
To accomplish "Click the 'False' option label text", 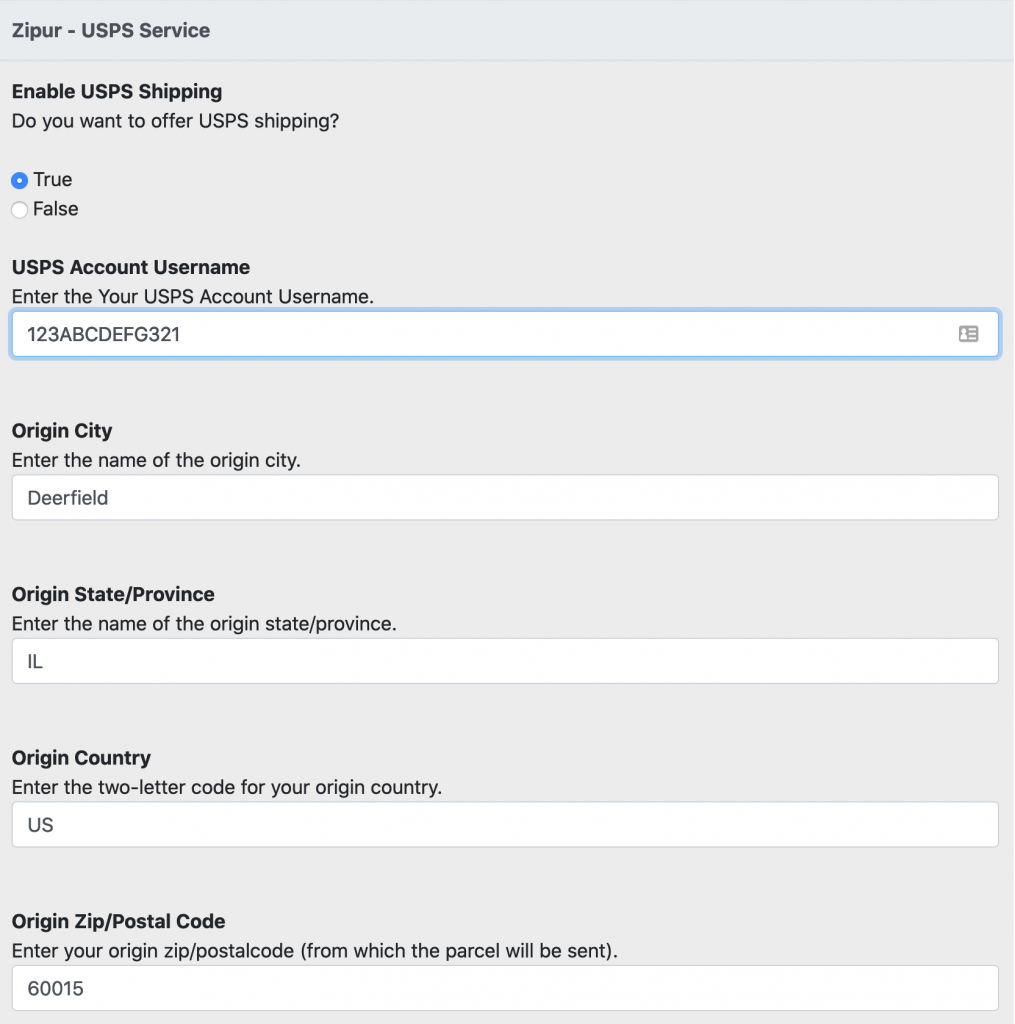I will point(56,209).
